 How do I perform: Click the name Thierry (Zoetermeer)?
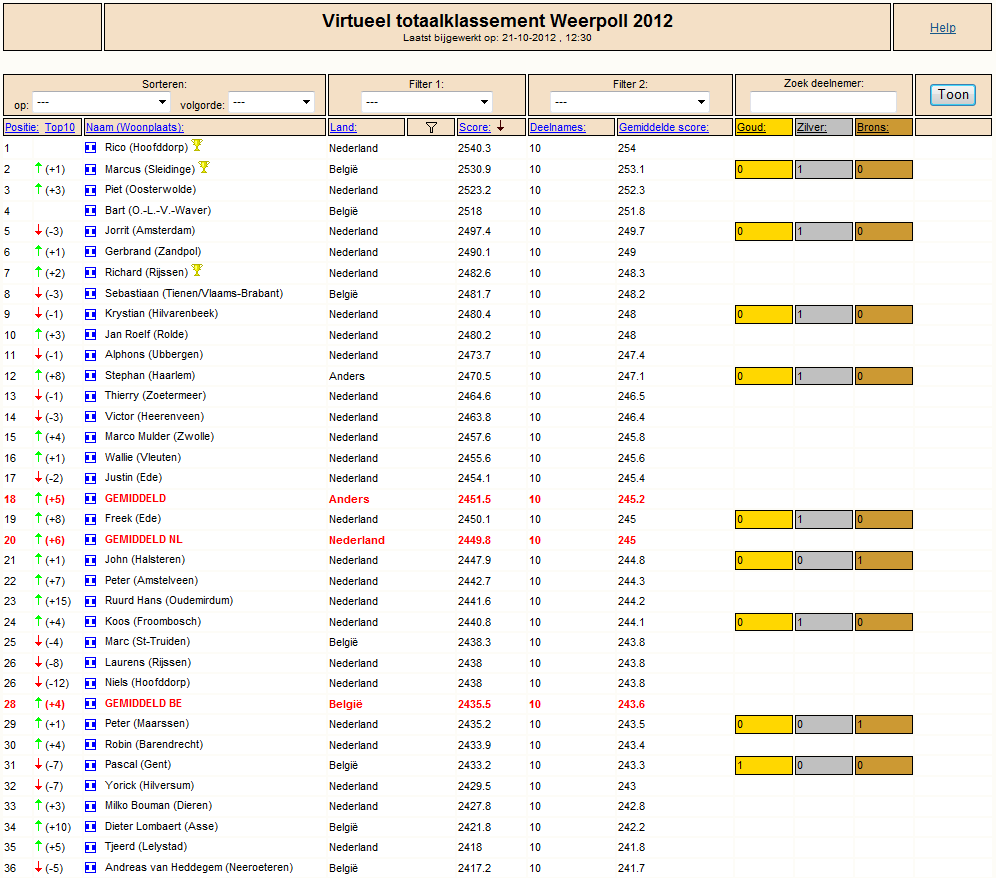(x=156, y=395)
